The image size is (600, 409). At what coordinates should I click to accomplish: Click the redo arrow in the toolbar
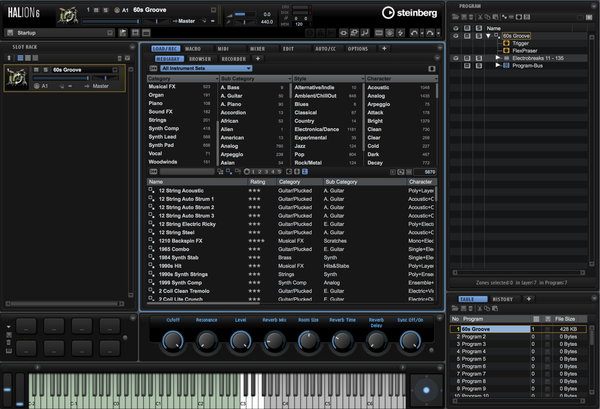click(430, 33)
